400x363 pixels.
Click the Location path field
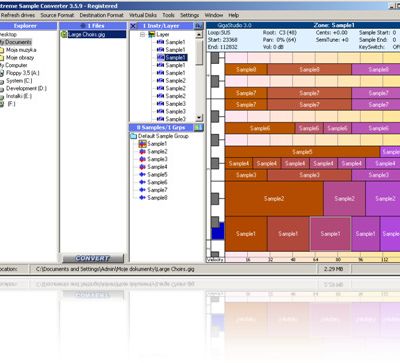pos(173,269)
